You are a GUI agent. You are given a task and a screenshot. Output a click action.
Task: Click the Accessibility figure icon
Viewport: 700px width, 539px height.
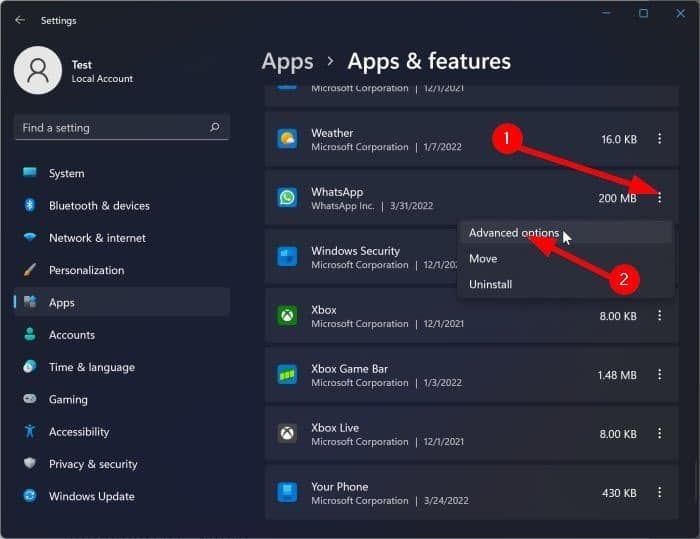click(30, 431)
